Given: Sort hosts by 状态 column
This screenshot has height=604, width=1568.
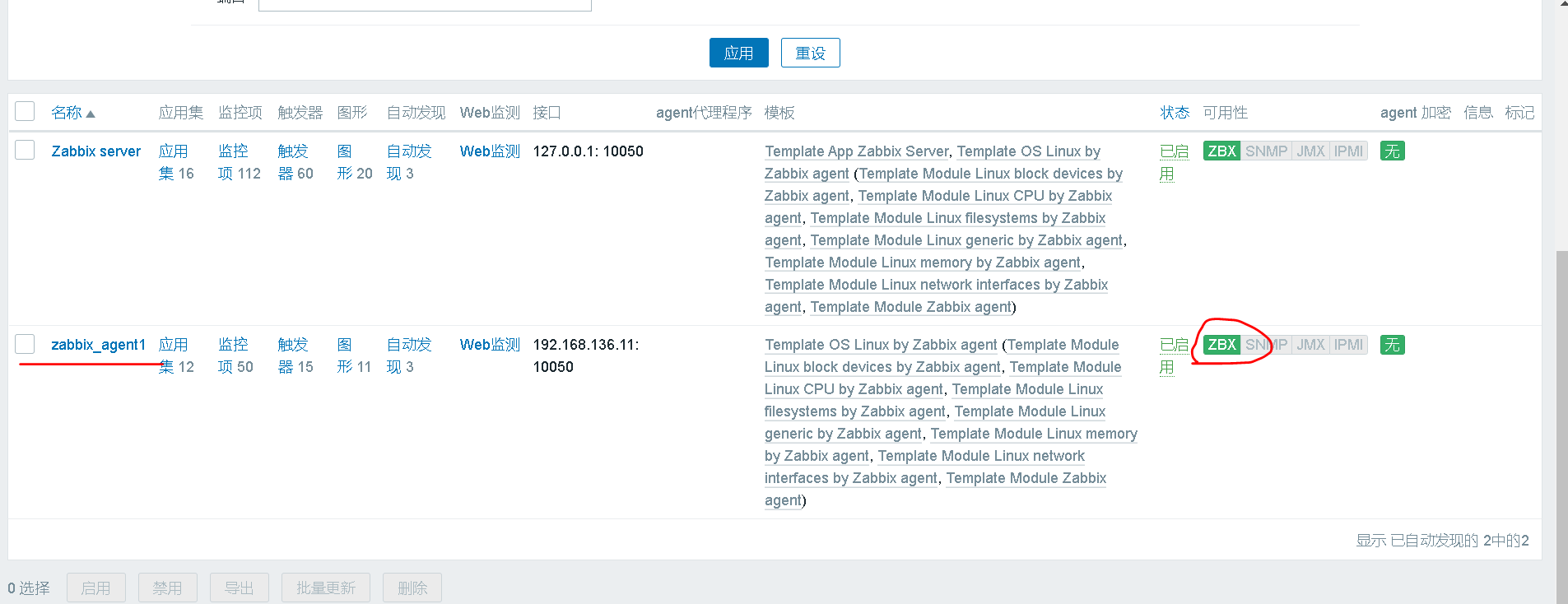Looking at the screenshot, I should [1175, 113].
